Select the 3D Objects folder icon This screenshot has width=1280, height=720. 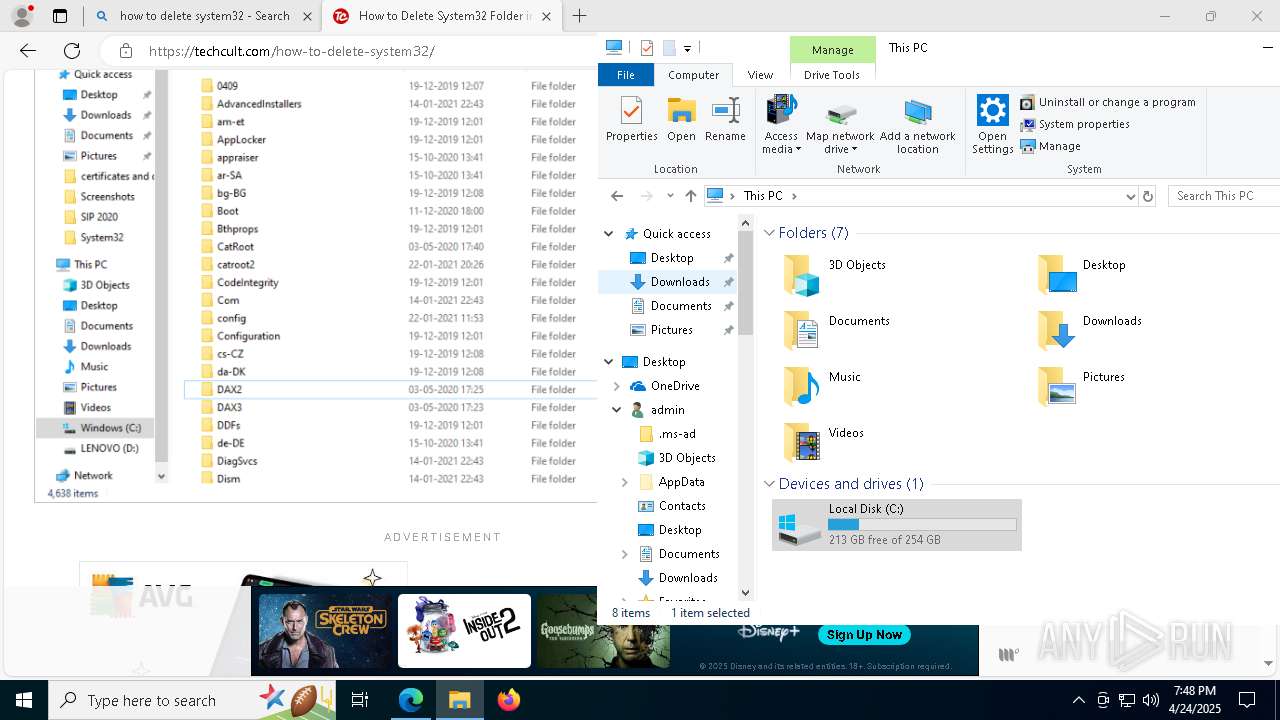click(801, 275)
